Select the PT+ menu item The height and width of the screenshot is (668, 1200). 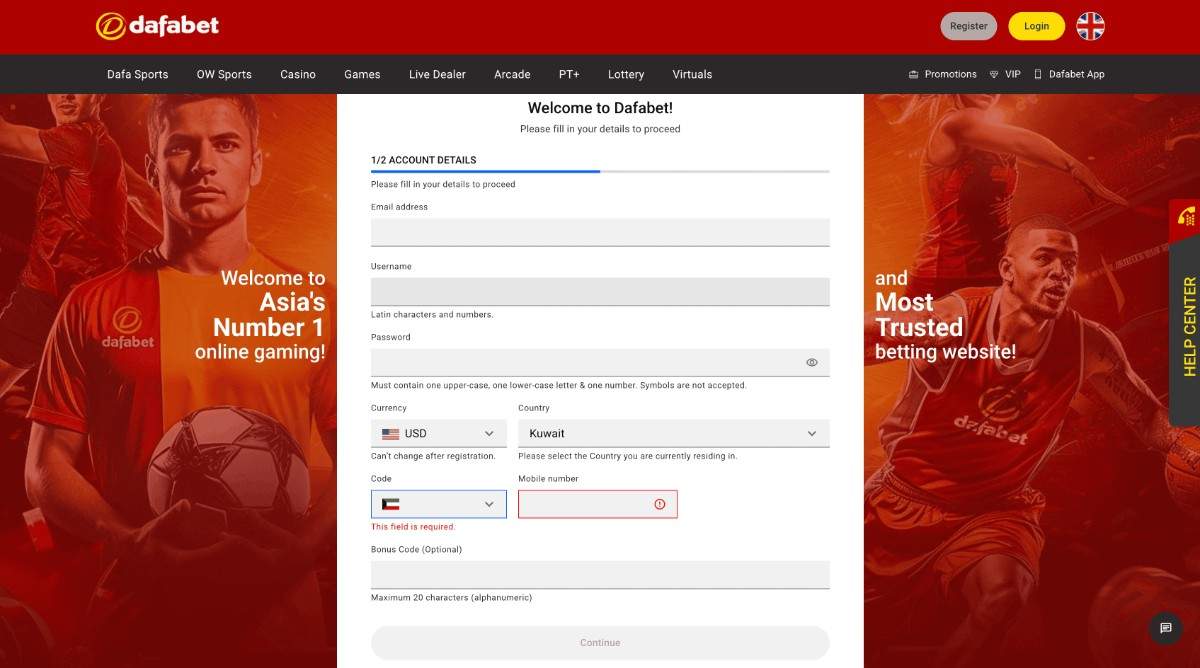pyautogui.click(x=569, y=74)
